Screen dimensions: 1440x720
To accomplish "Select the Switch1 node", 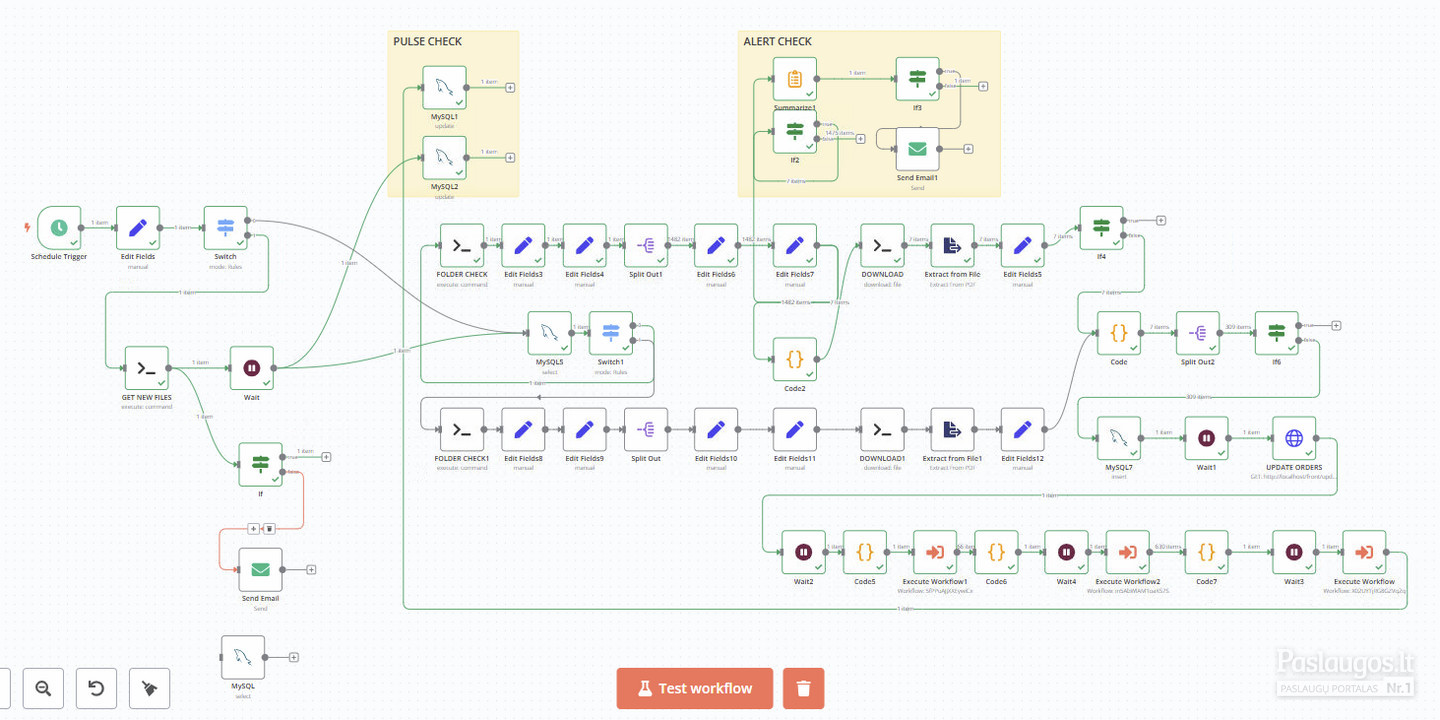I will pos(610,334).
